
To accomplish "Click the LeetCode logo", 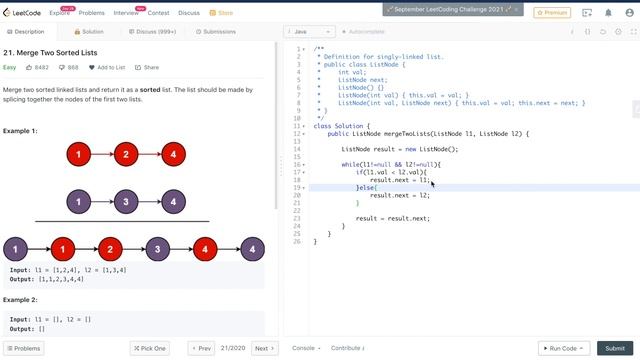I will [22, 13].
